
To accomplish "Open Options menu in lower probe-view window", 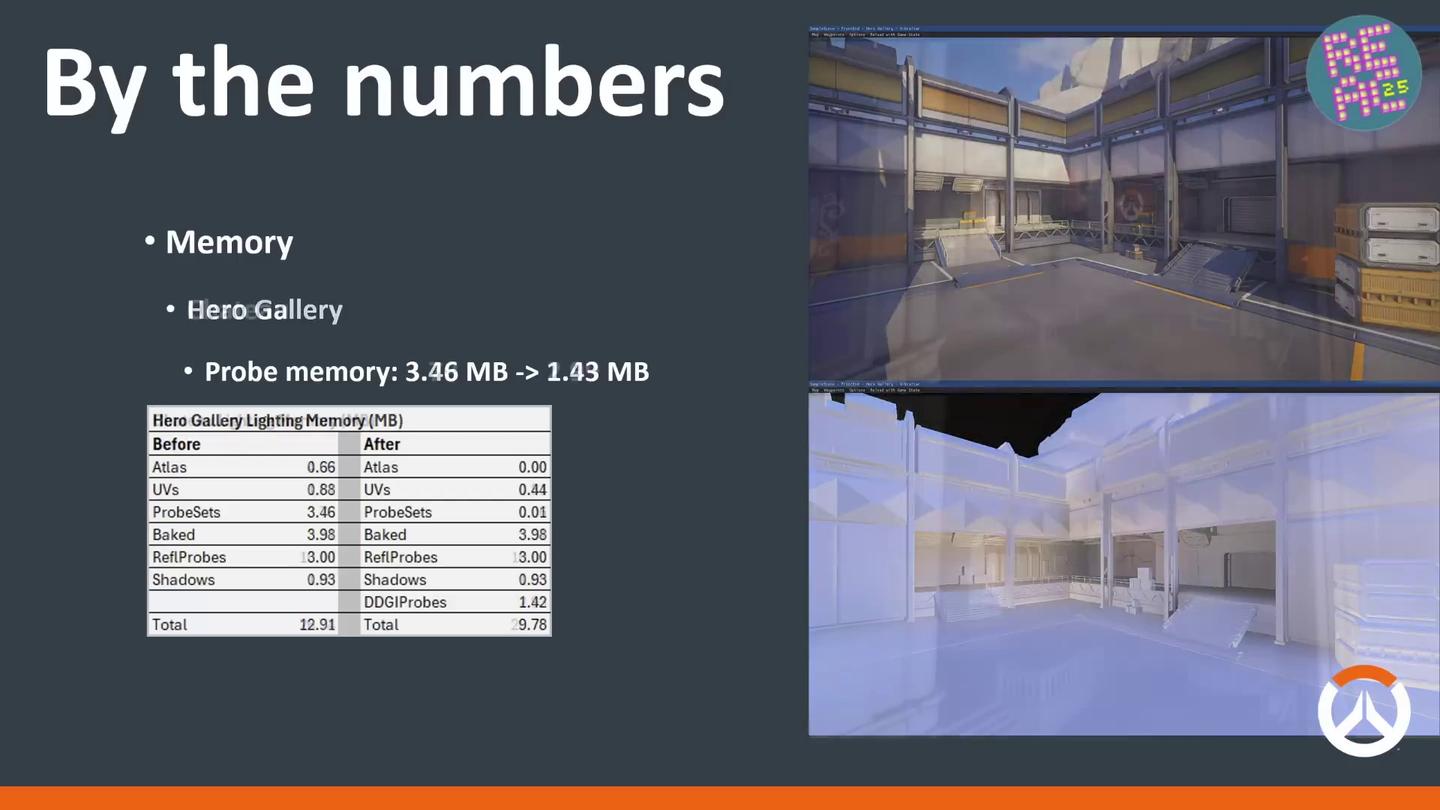I will 857,390.
